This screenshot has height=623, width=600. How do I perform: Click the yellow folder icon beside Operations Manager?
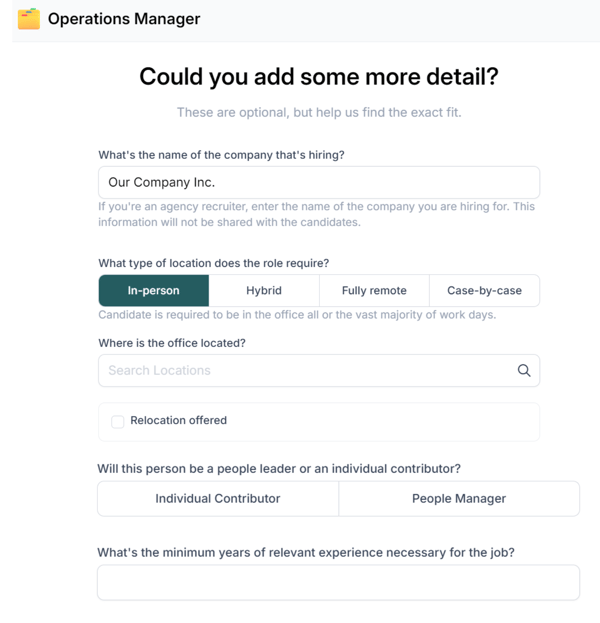(x=29, y=19)
